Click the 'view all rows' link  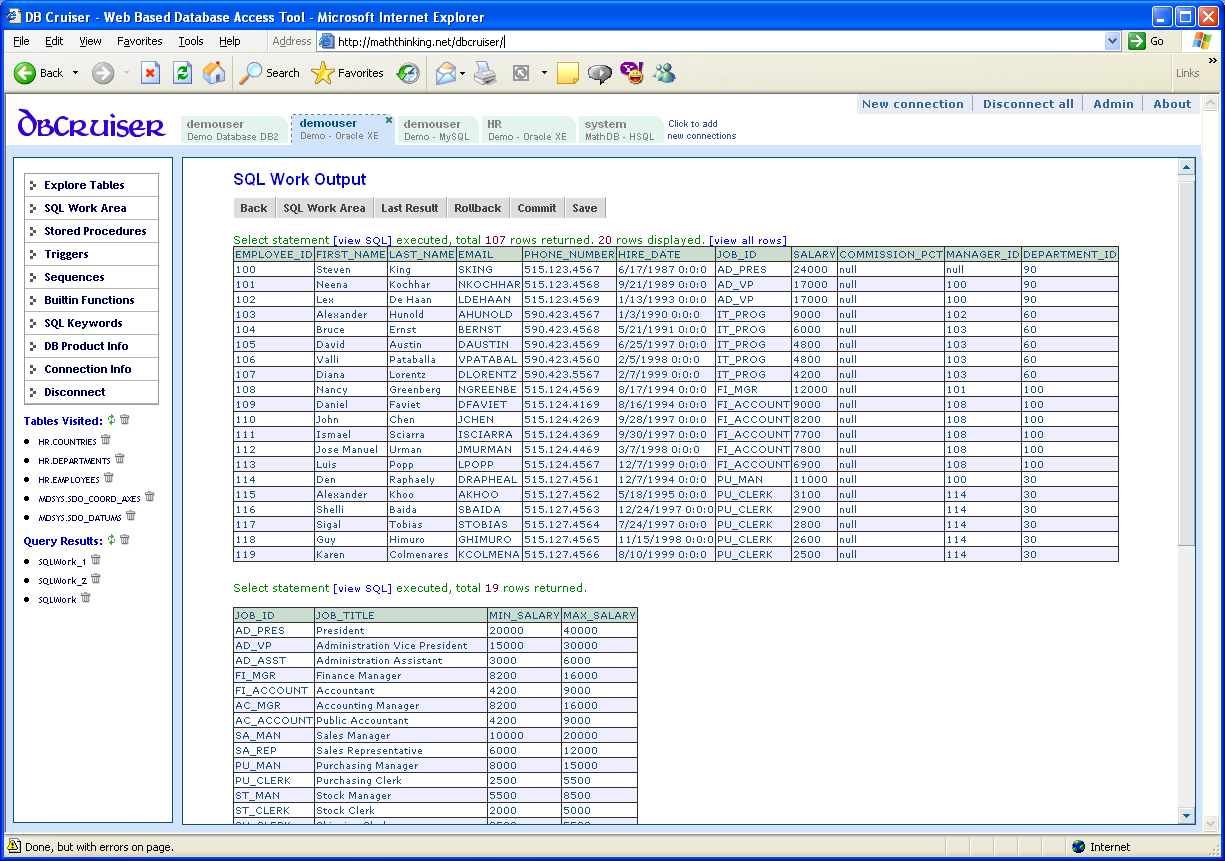point(747,240)
